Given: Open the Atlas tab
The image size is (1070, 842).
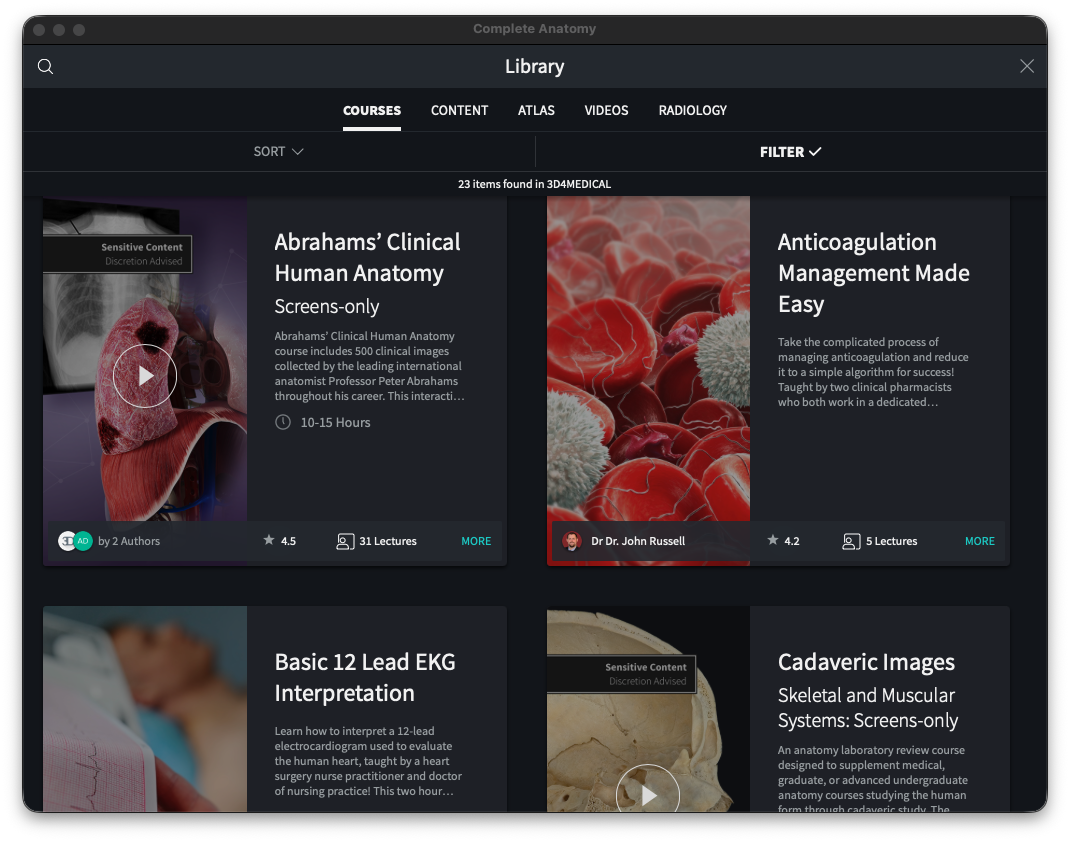Looking at the screenshot, I should click(x=536, y=111).
